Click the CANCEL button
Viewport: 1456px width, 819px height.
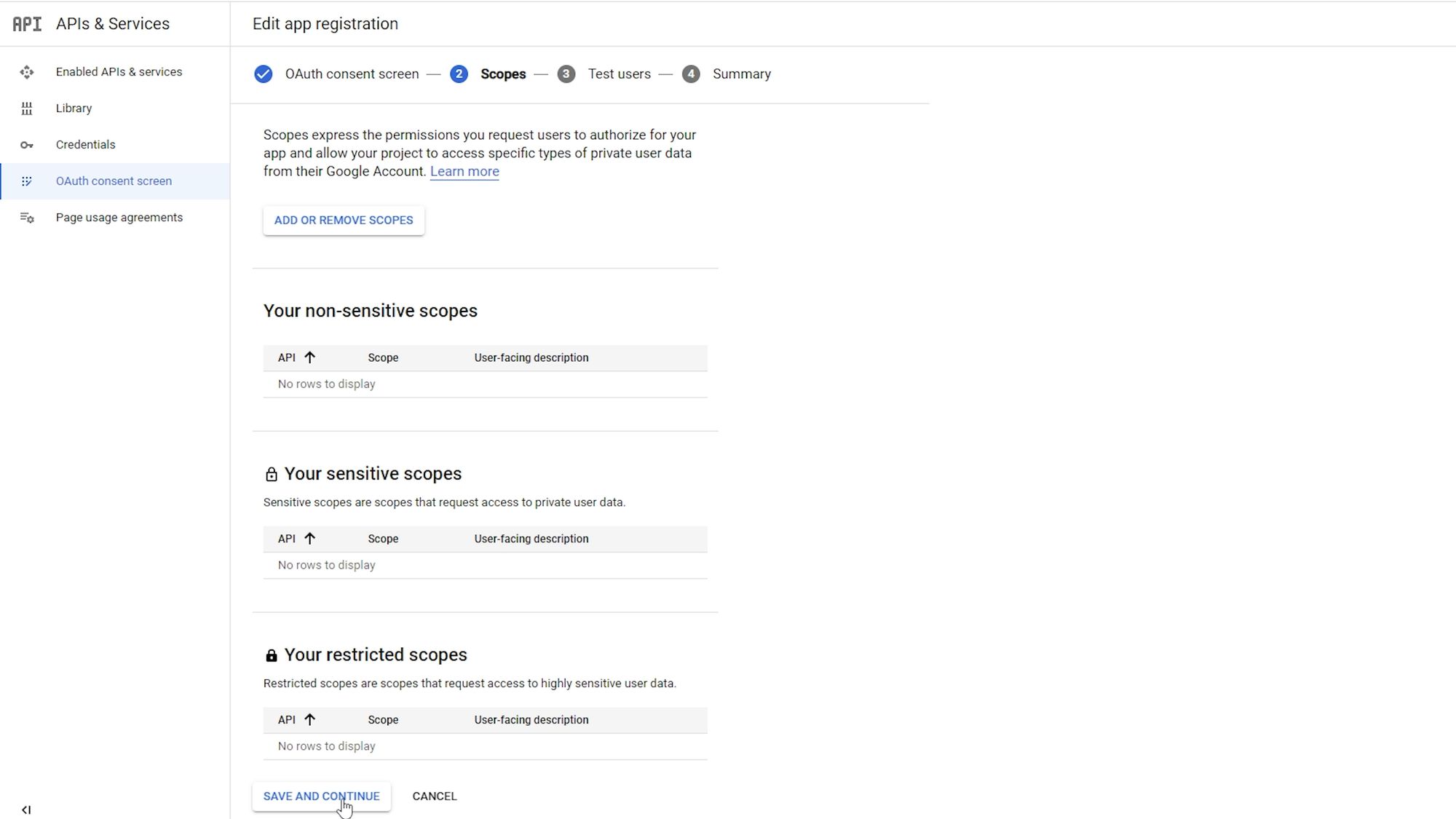tap(434, 796)
